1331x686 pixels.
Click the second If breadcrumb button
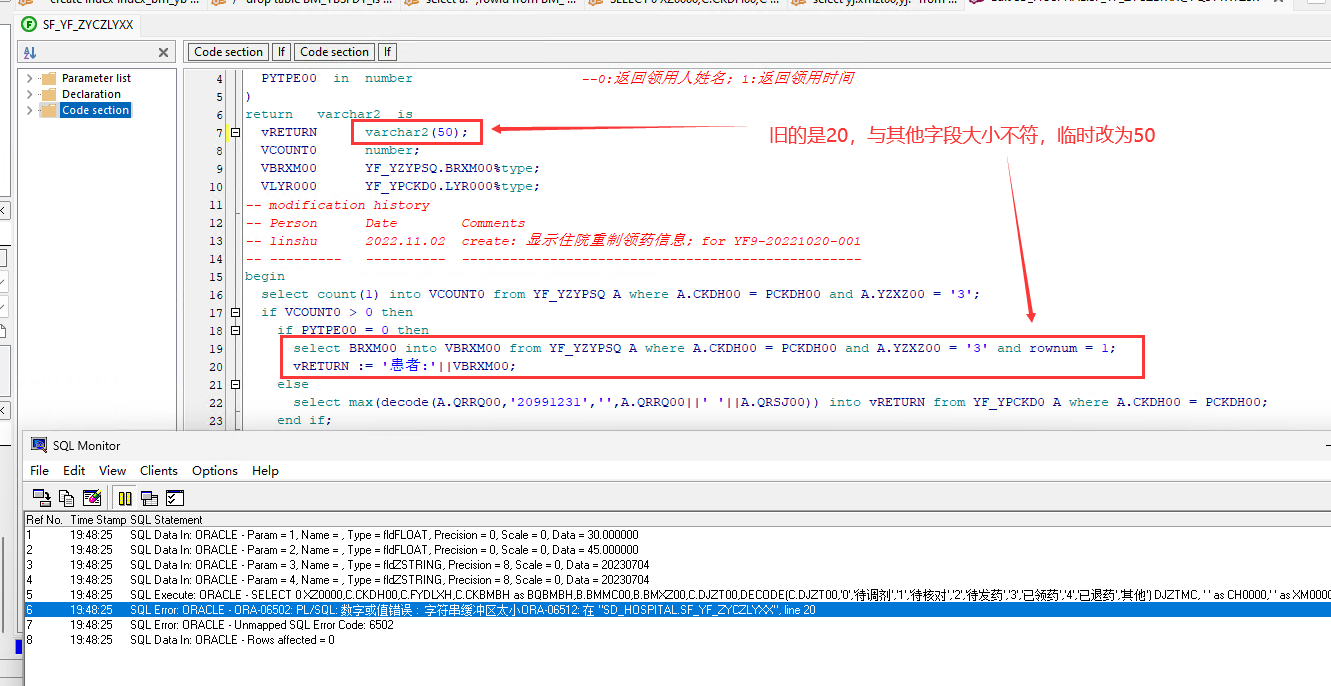(x=387, y=52)
